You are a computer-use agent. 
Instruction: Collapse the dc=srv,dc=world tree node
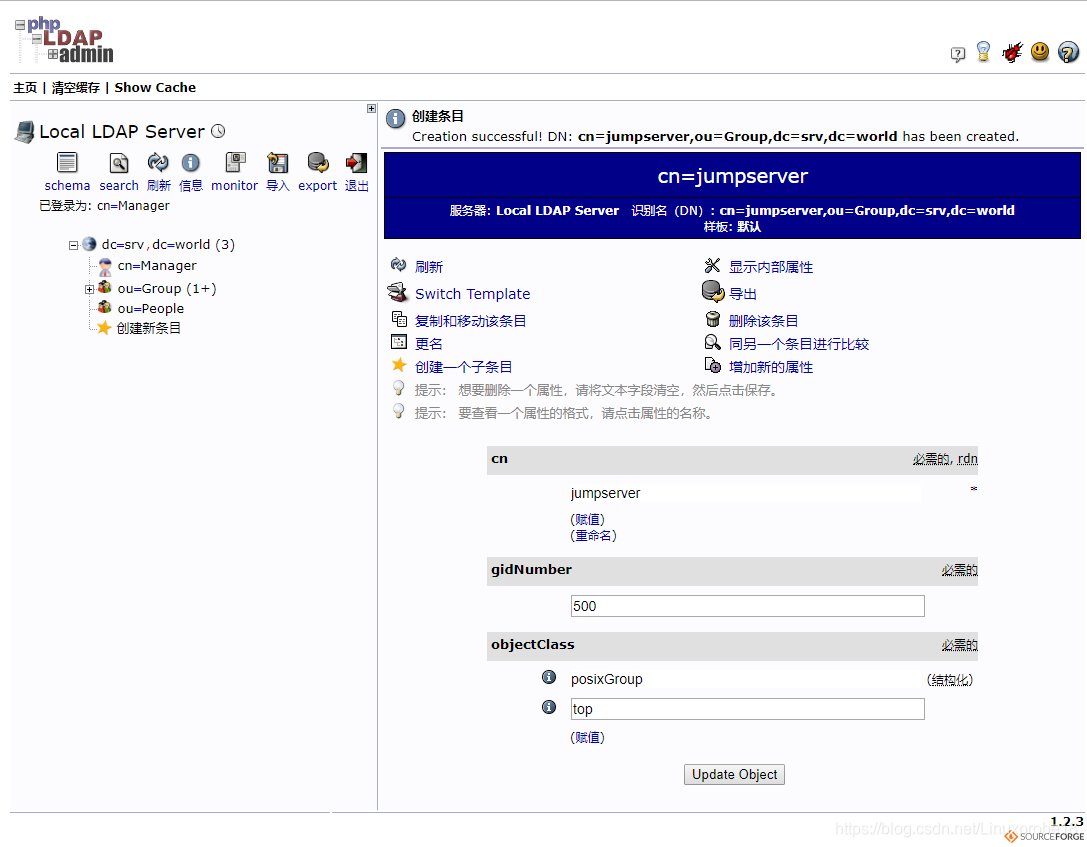[x=73, y=245]
